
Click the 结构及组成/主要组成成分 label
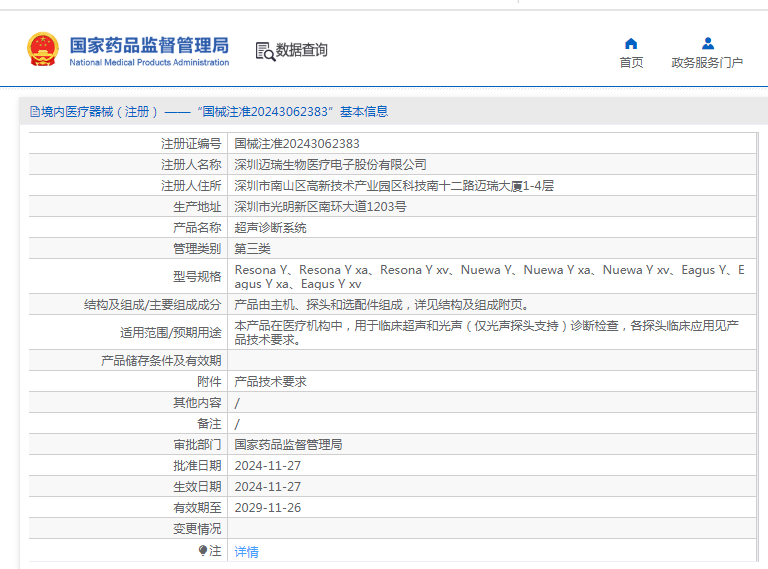(x=152, y=305)
